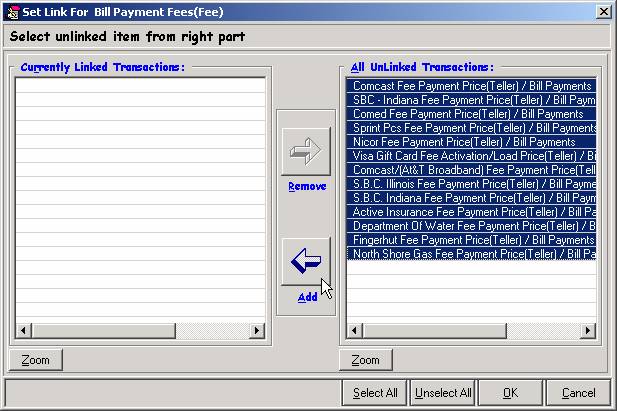Click left scroll arrow of unlinked list
The height and width of the screenshot is (411, 617).
pyautogui.click(x=355, y=330)
